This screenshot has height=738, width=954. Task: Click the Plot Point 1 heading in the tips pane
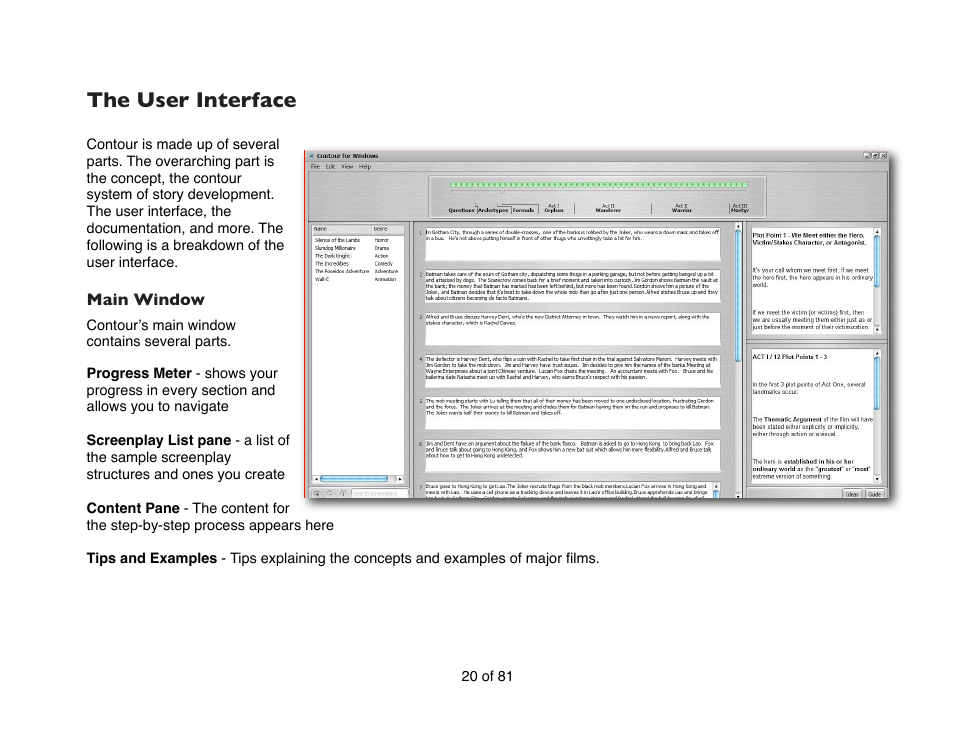coord(809,238)
